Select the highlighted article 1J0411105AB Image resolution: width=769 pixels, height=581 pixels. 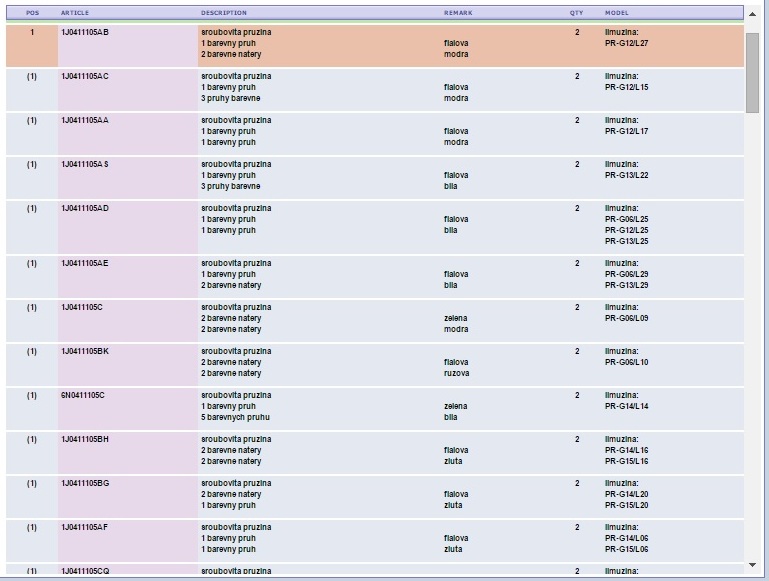click(x=85, y=32)
